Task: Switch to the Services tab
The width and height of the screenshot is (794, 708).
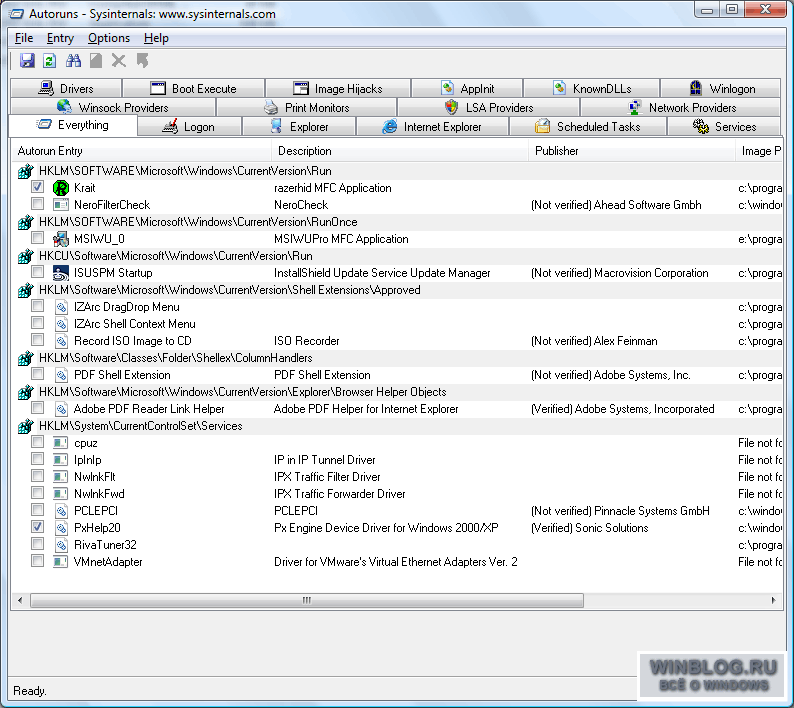Action: click(724, 127)
